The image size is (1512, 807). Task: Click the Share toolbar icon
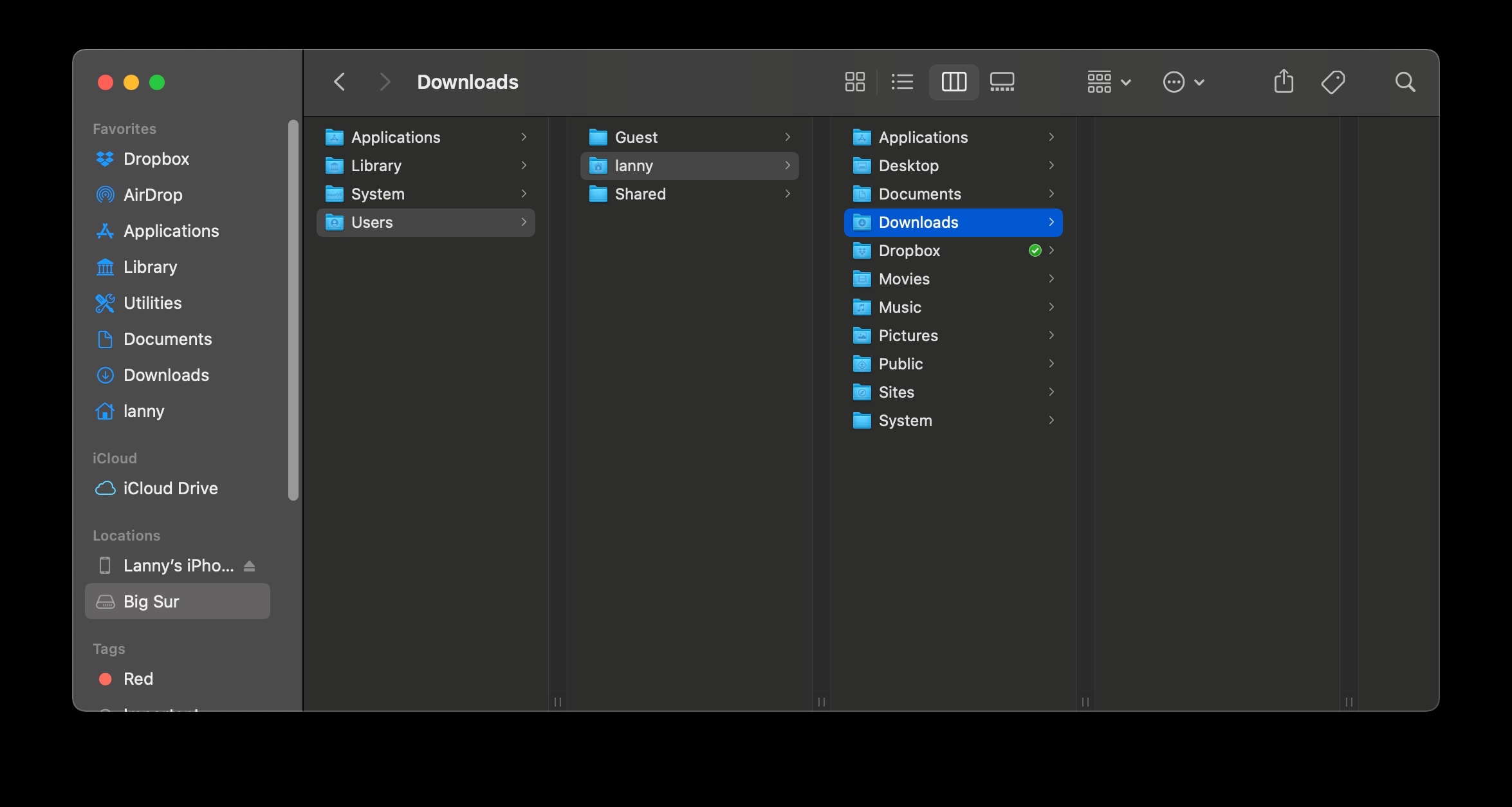1284,82
